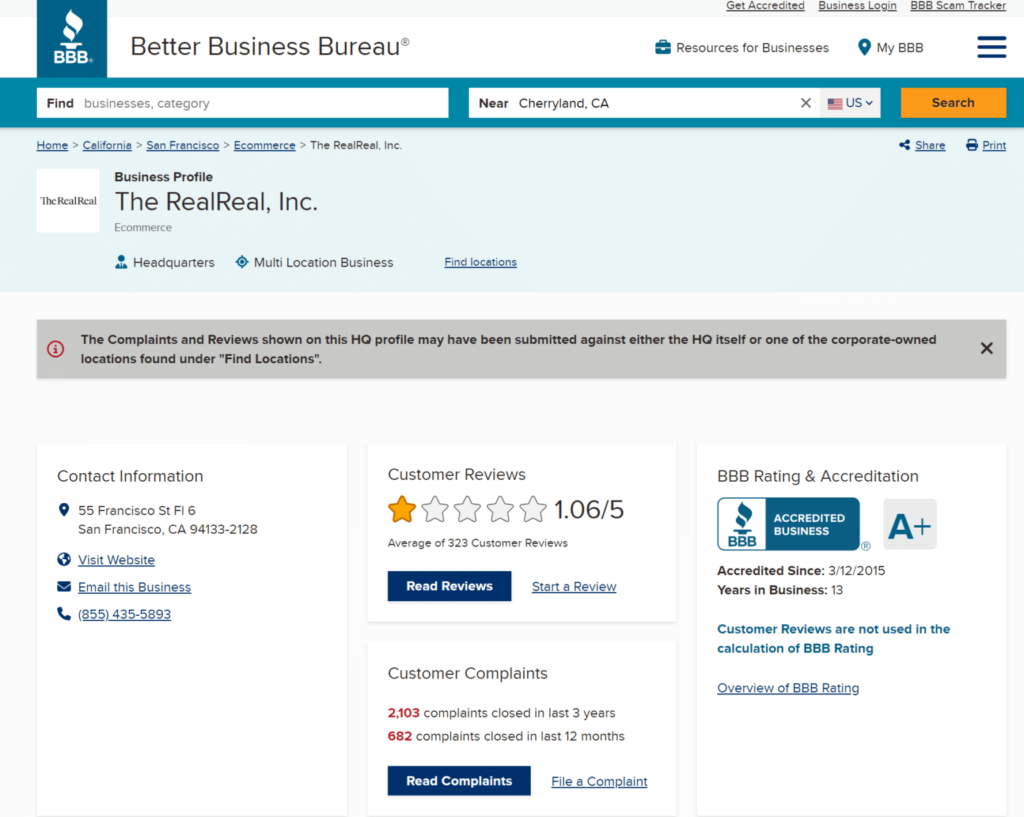Click the Resources for Businesses briefcase icon

662,47
